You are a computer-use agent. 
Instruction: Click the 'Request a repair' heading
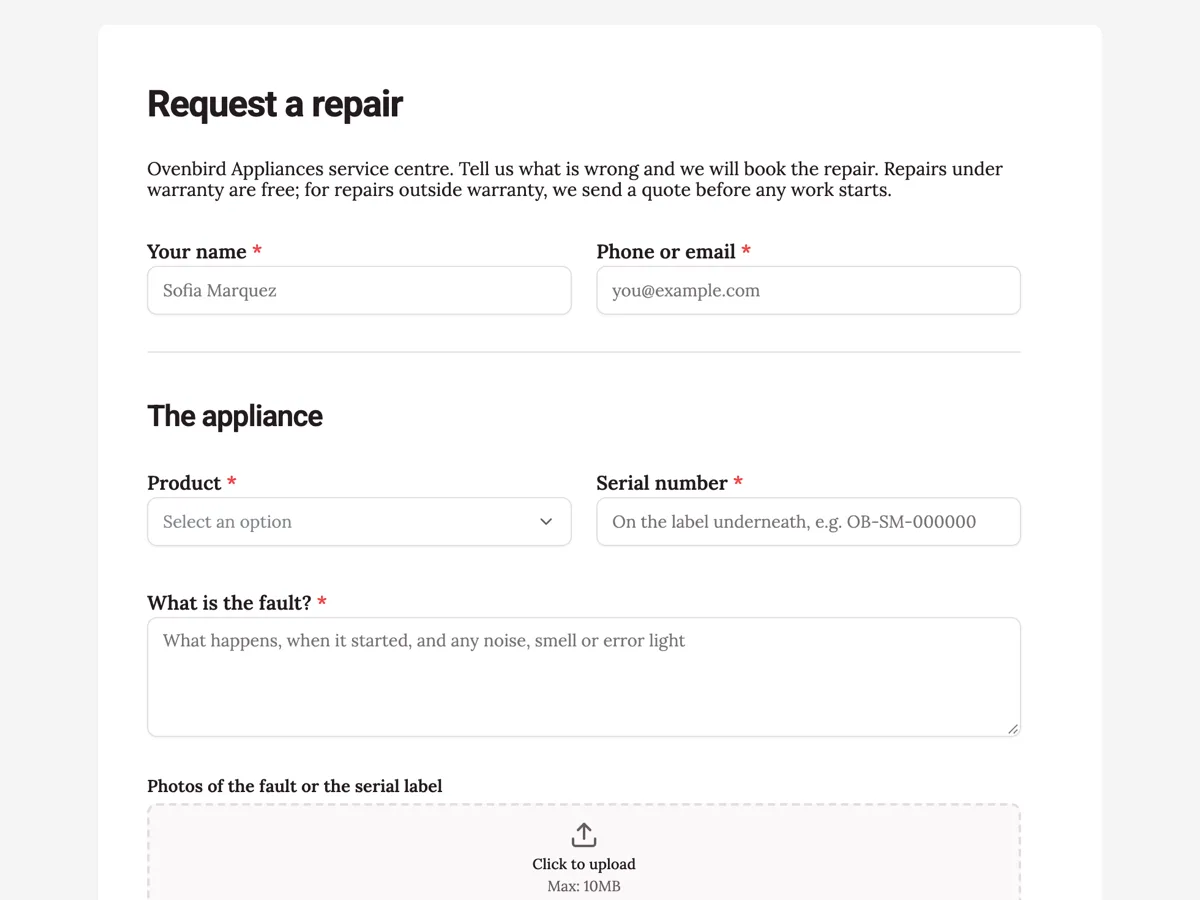click(275, 104)
